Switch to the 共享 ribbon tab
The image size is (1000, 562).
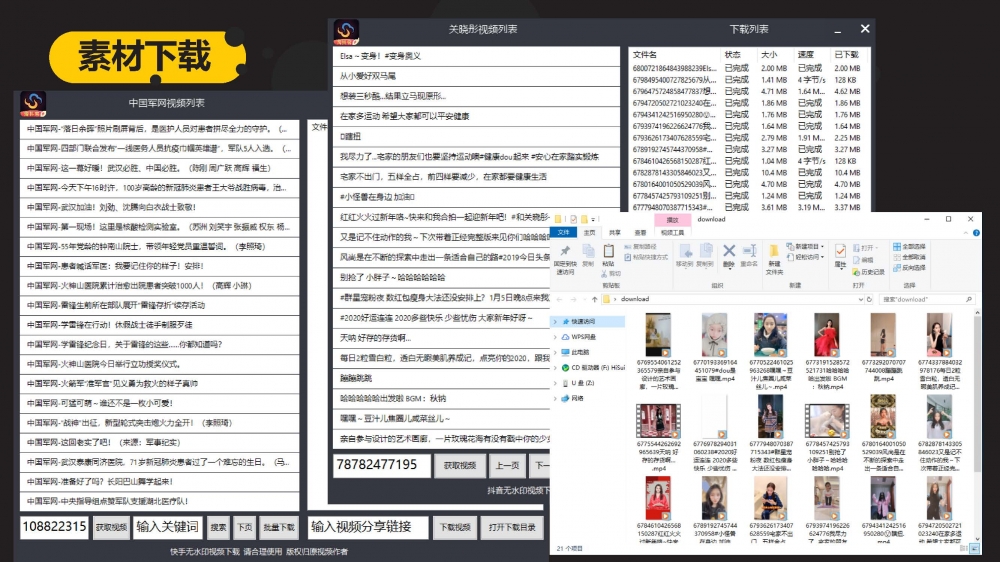pos(614,232)
